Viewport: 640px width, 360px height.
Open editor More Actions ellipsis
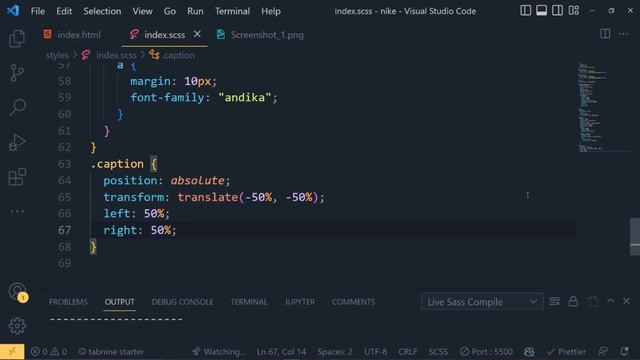click(x=624, y=34)
